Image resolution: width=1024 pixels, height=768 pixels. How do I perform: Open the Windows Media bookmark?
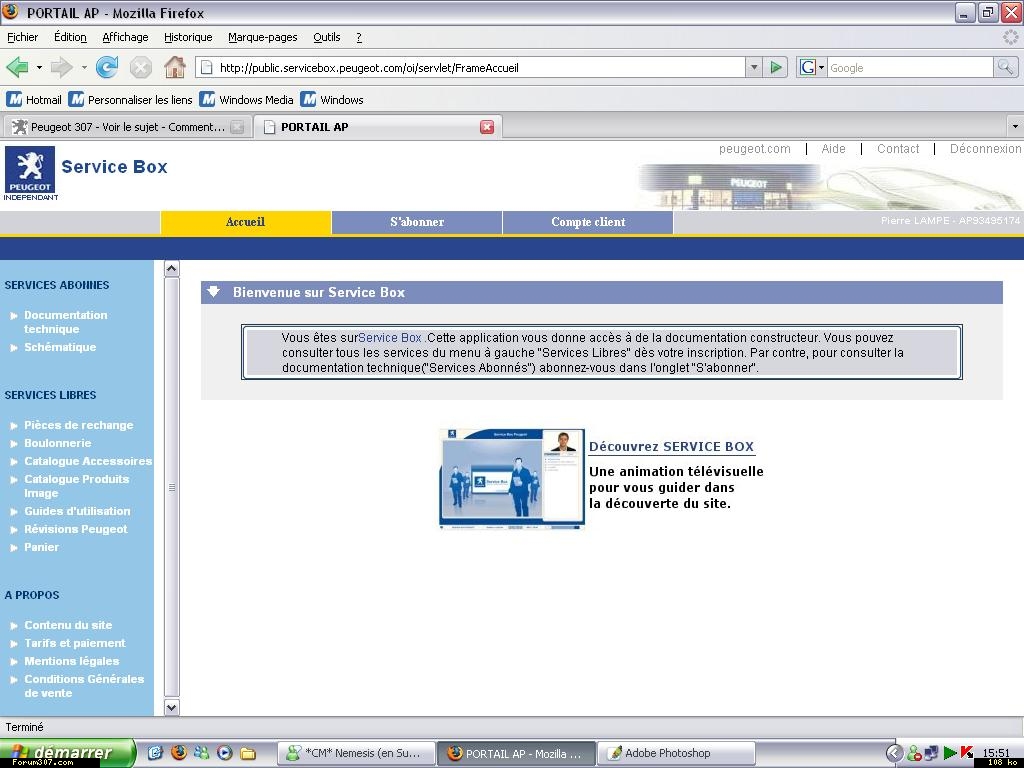[x=247, y=100]
